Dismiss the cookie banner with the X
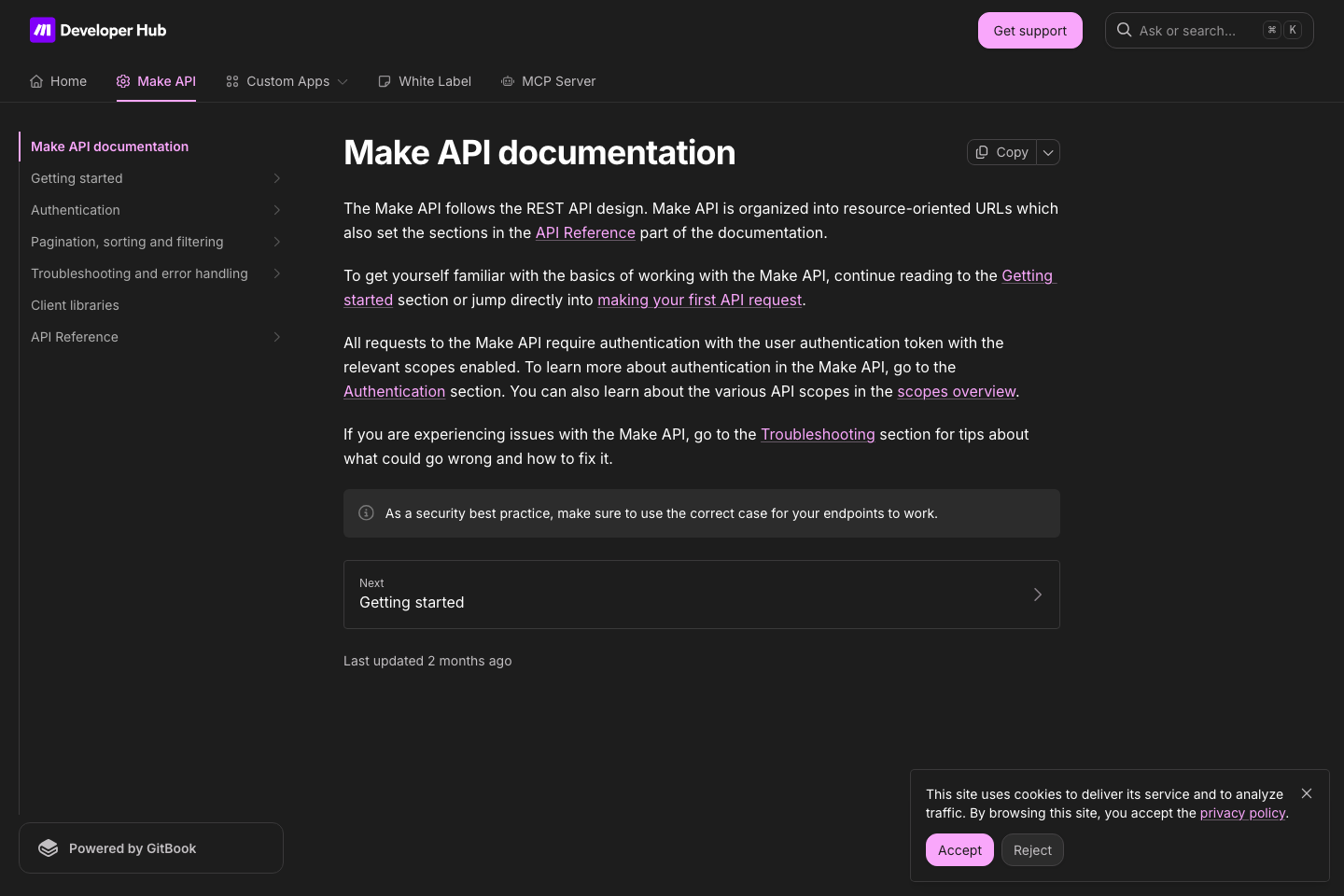This screenshot has width=1344, height=896. (x=1307, y=793)
